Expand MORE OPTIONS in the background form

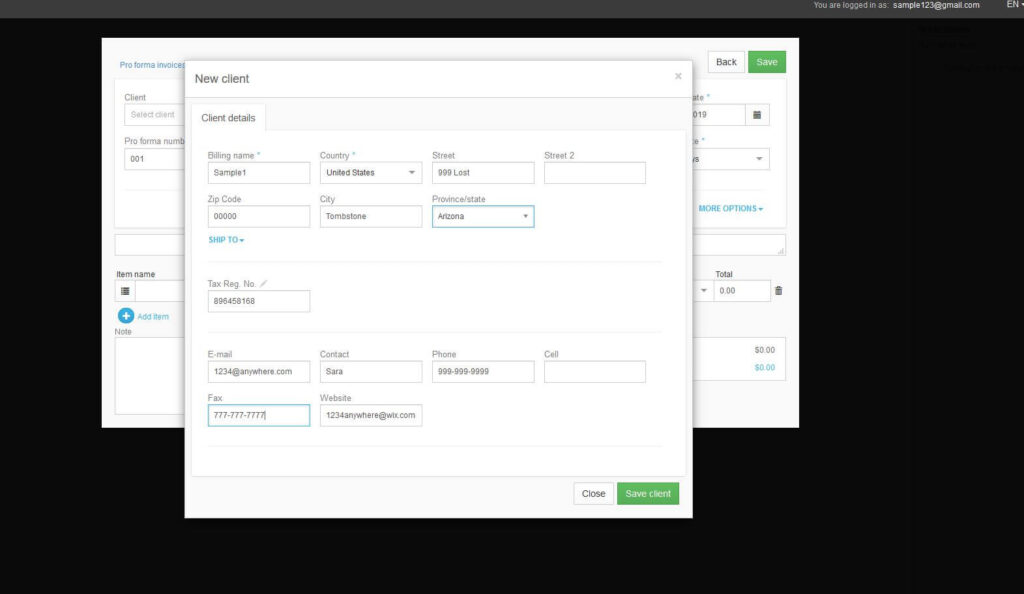pyautogui.click(x=730, y=209)
